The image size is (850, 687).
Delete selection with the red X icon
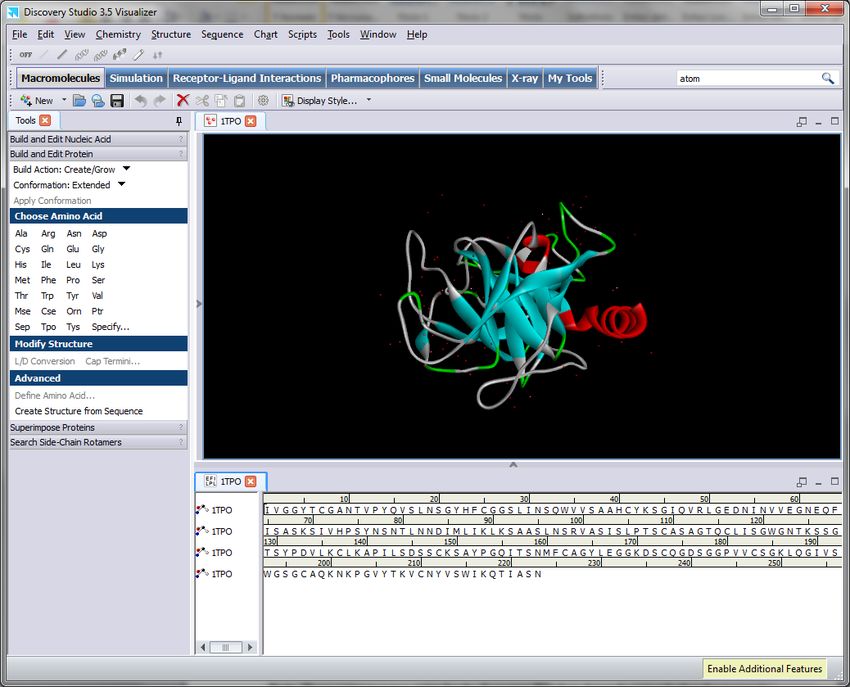click(x=183, y=101)
